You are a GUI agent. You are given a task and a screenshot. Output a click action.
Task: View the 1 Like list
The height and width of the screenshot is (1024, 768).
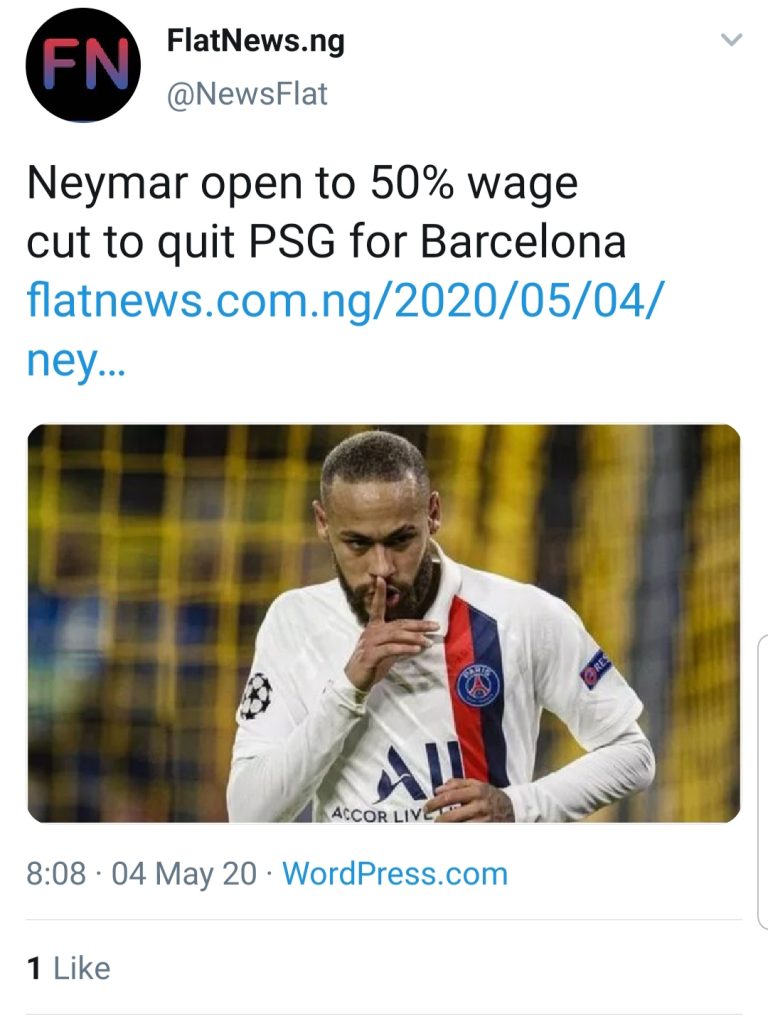pos(69,968)
